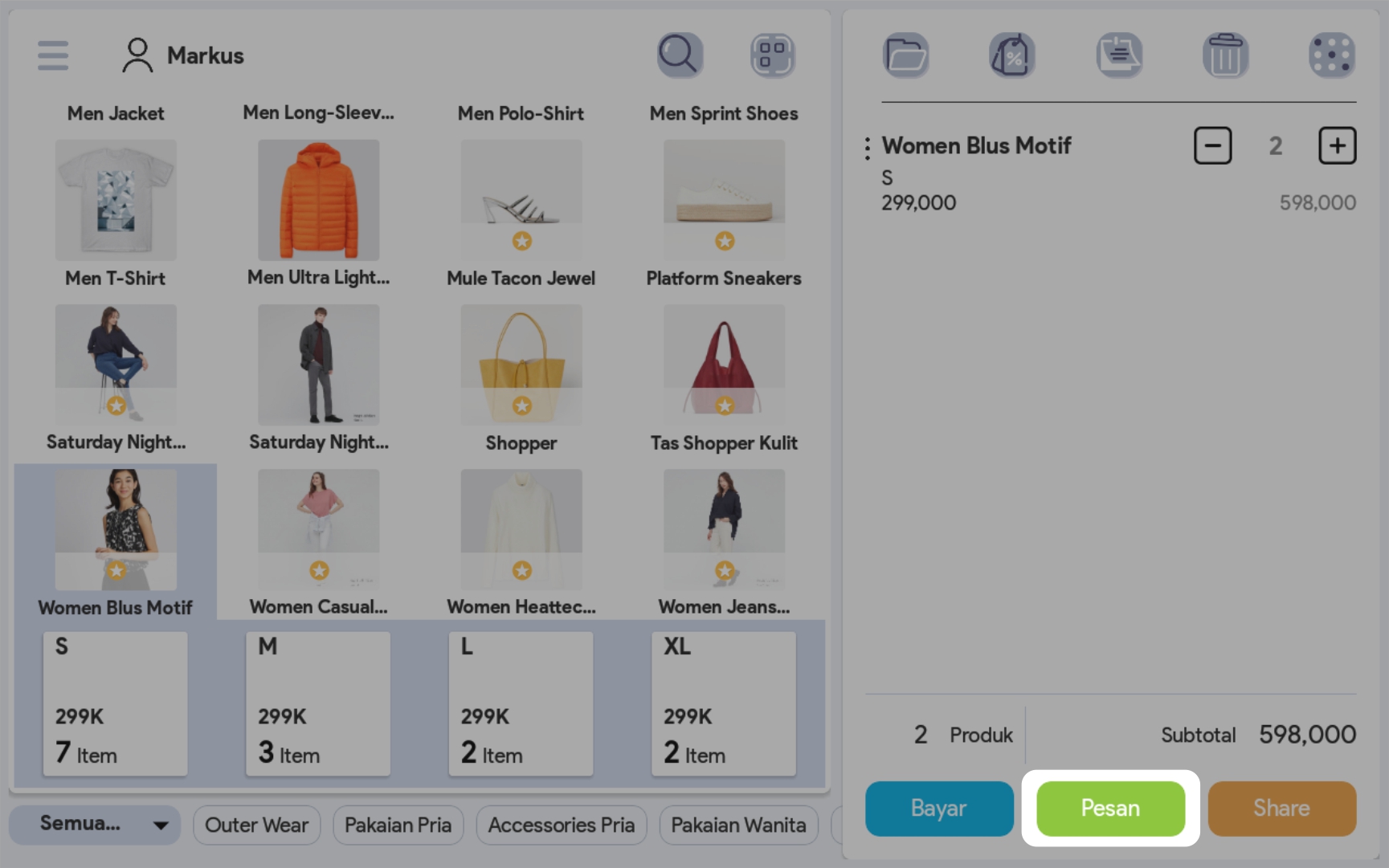The image size is (1389, 868).
Task: Decrease Women Blus Motif quantity
Action: 1213,145
